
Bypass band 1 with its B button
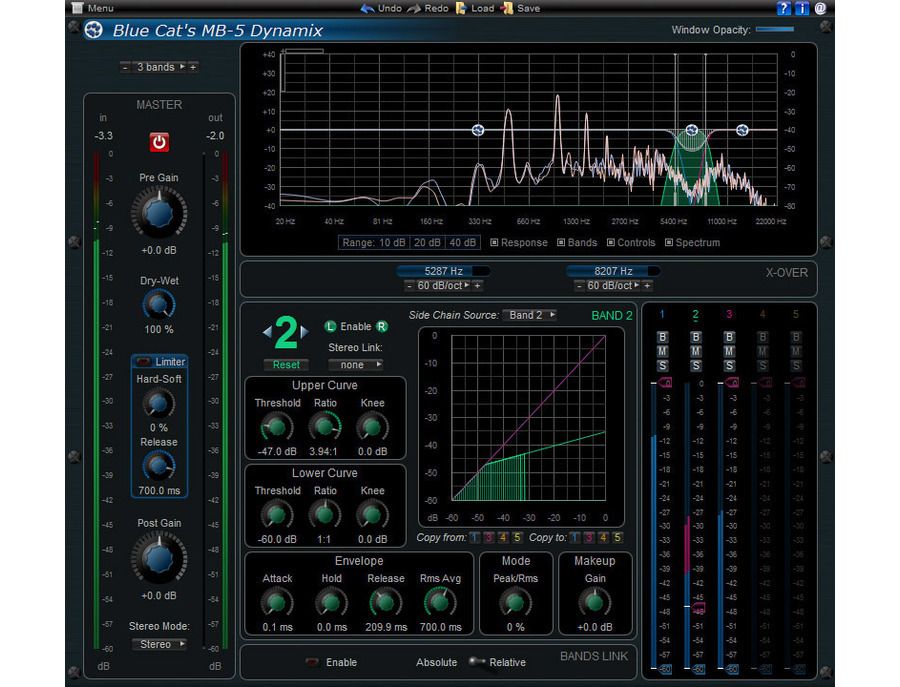(x=662, y=337)
